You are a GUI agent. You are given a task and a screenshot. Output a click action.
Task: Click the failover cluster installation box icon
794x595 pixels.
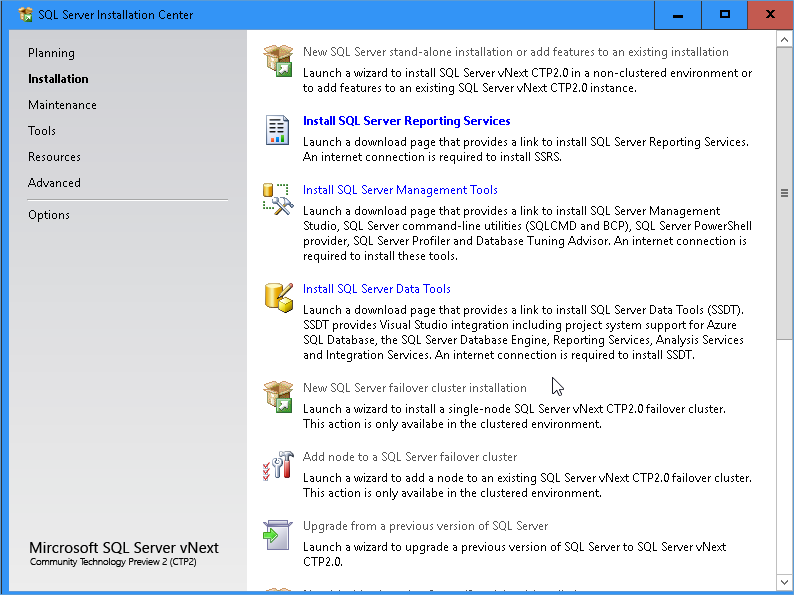(x=278, y=396)
